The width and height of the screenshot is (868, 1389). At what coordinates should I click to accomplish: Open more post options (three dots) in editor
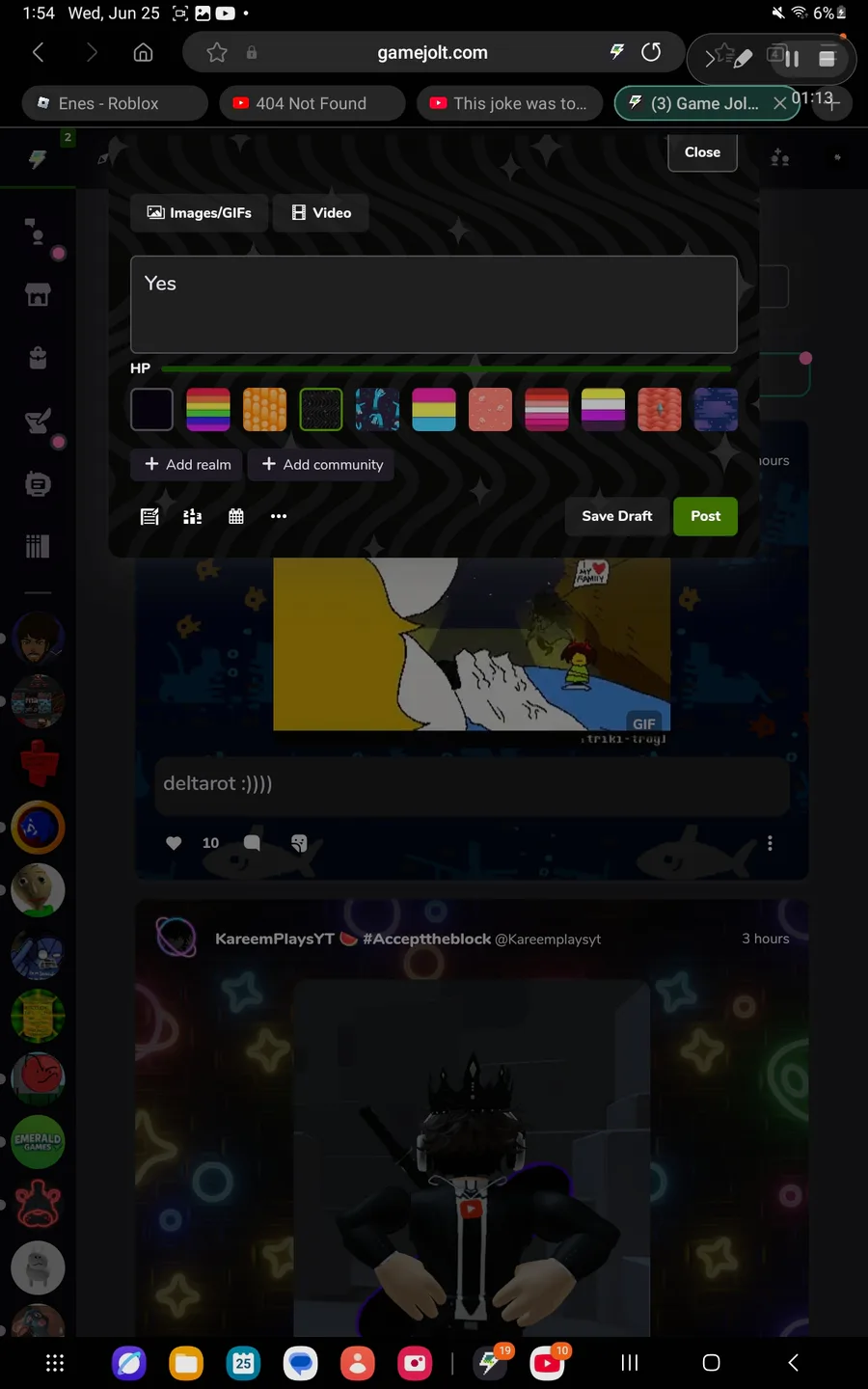point(279,517)
